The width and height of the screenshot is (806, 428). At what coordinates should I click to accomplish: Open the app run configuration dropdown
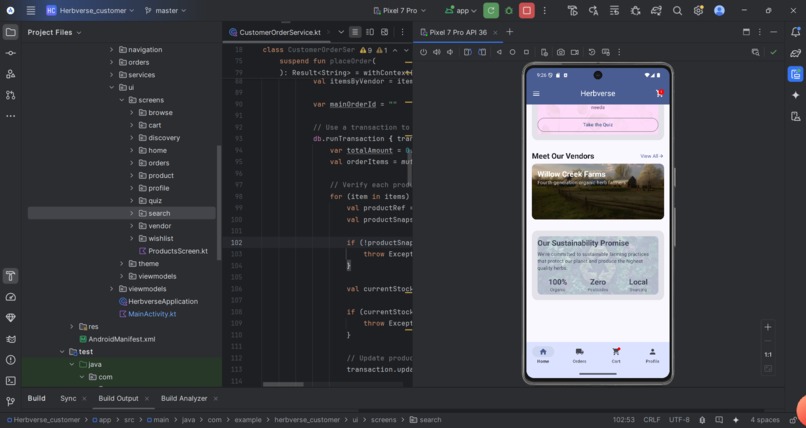(461, 10)
